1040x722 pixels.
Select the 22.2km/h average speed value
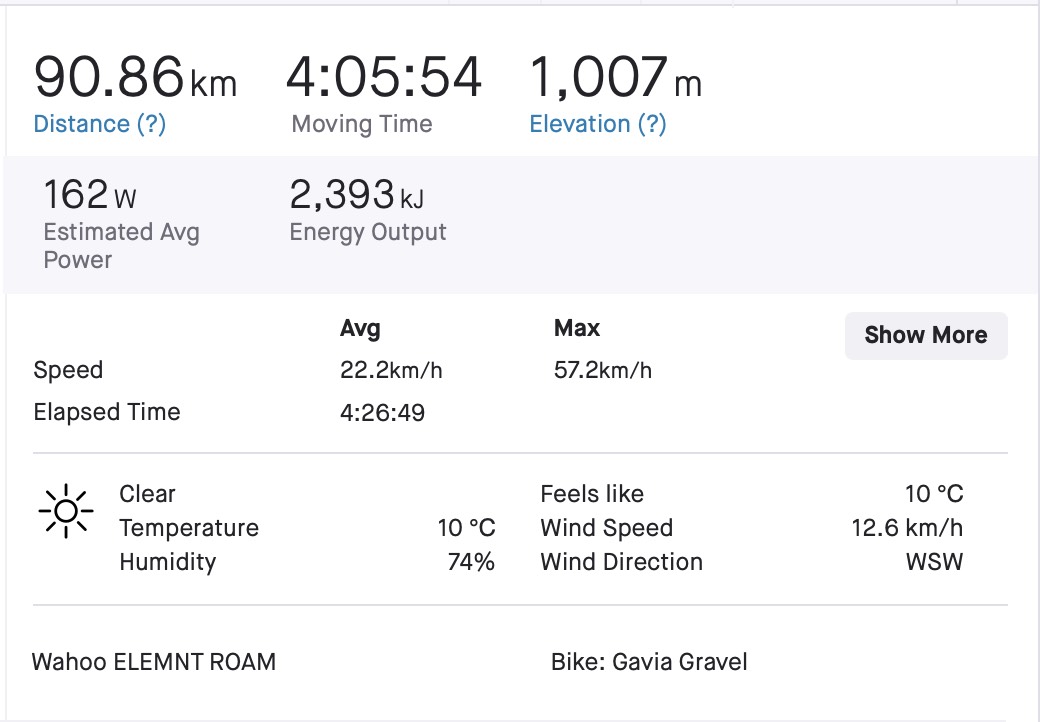click(391, 370)
